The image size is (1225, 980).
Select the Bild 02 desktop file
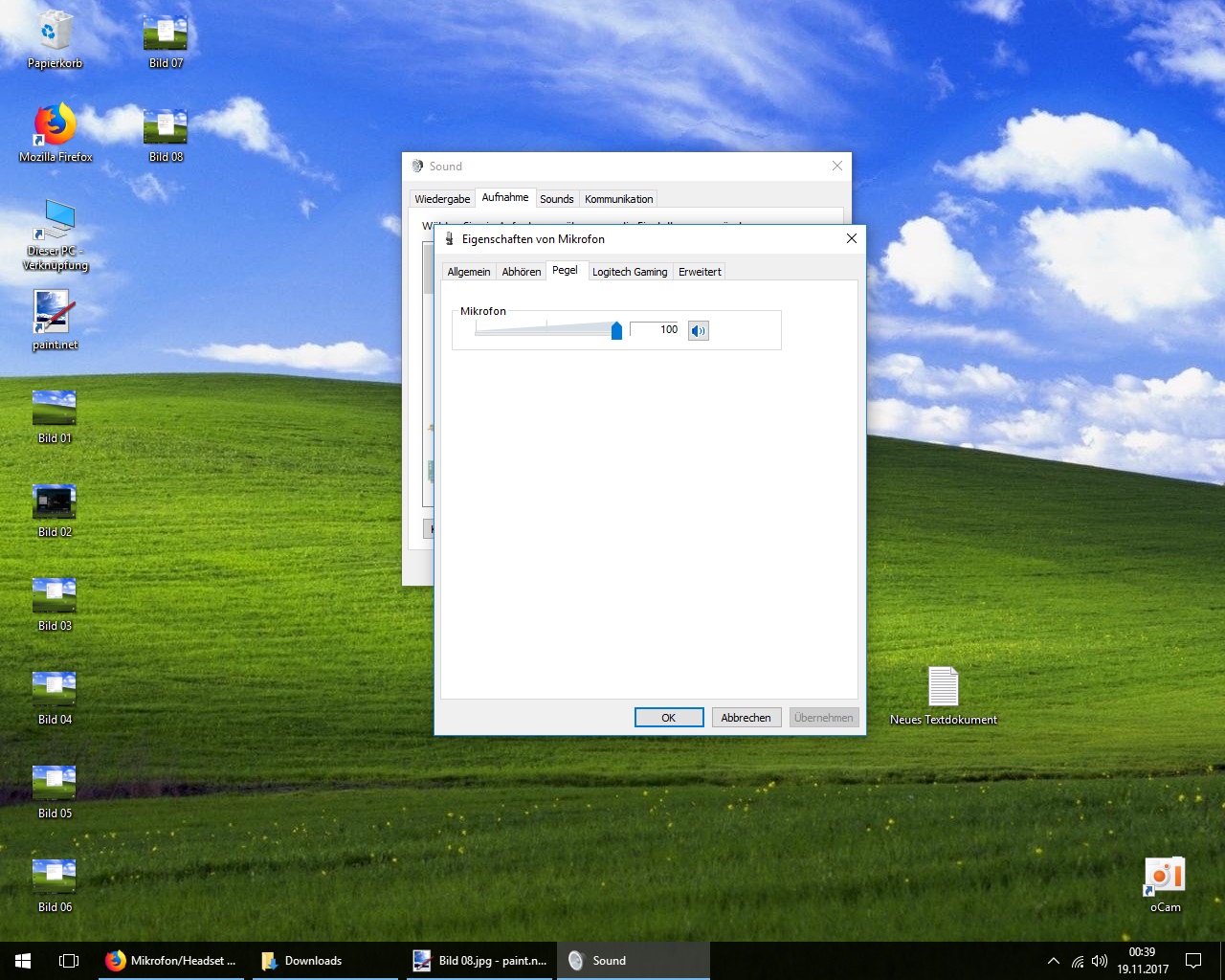click(x=56, y=510)
